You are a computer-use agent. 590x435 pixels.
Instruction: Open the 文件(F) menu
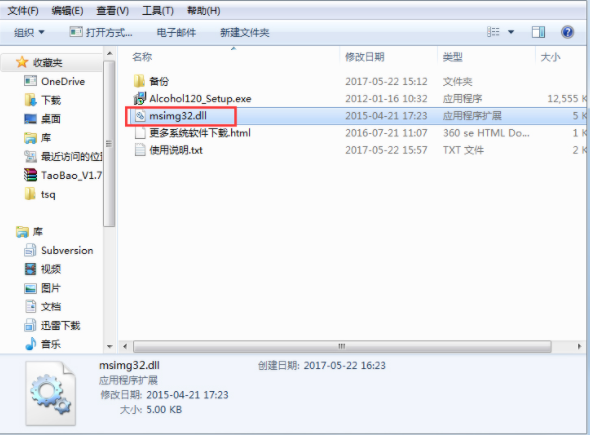point(23,11)
